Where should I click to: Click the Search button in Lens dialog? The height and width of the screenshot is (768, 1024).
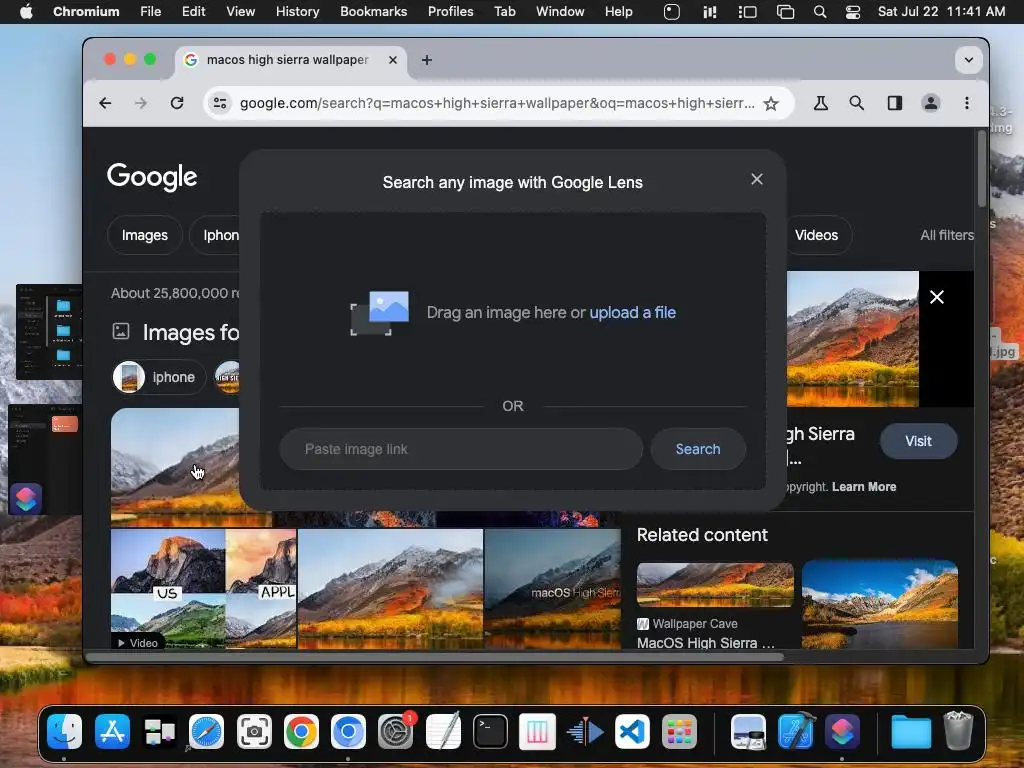697,449
